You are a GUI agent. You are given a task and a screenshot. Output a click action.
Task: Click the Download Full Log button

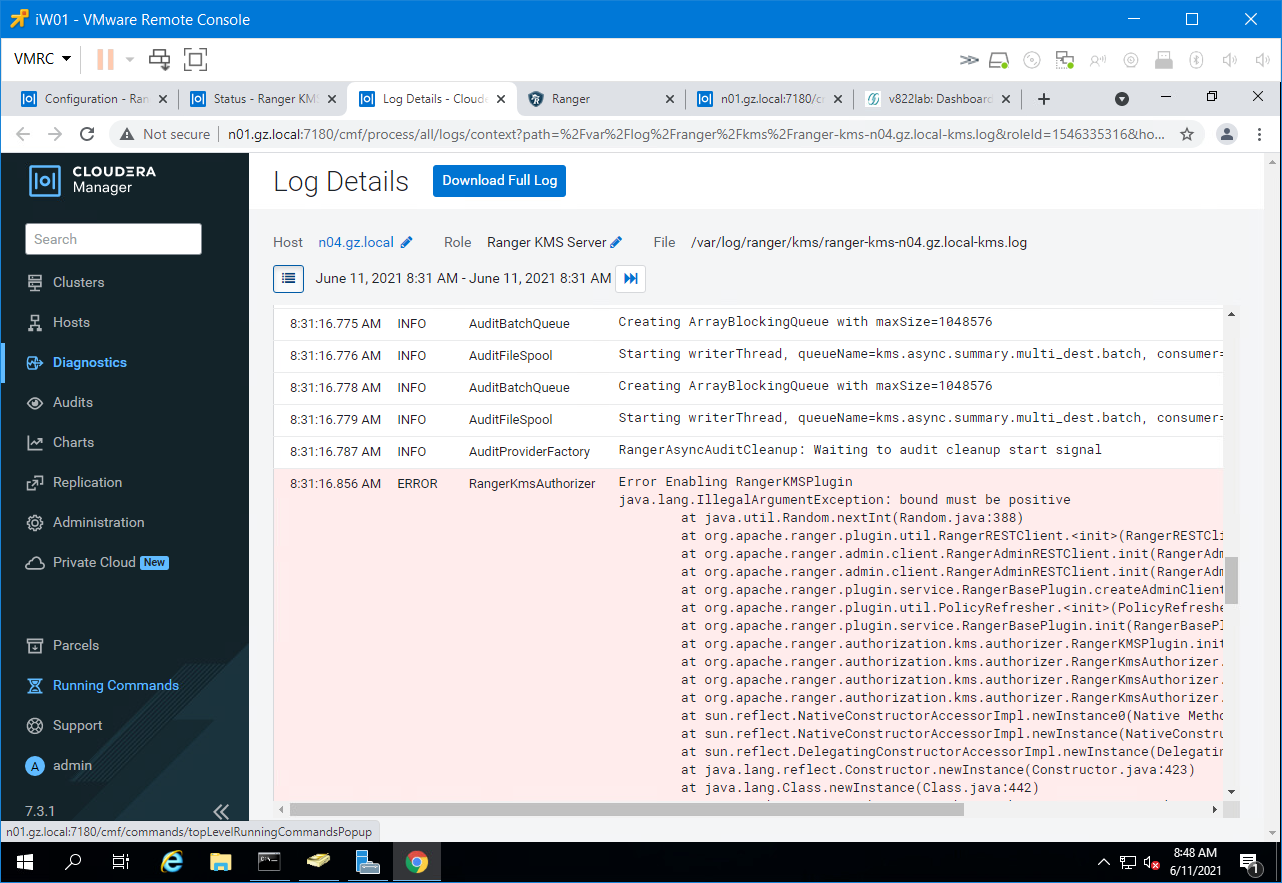[x=499, y=181]
